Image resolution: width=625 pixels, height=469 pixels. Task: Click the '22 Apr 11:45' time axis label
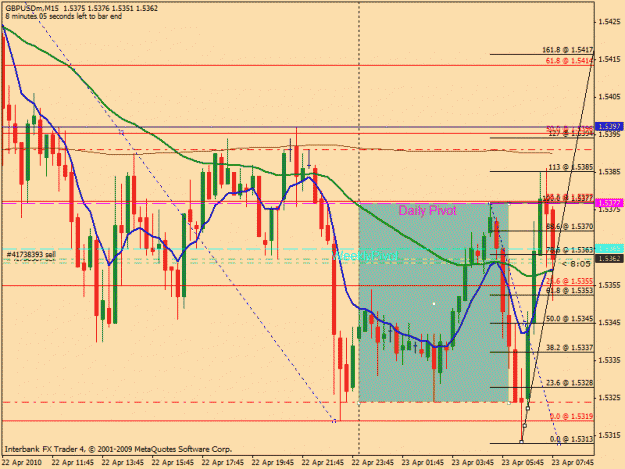[x=73, y=463]
